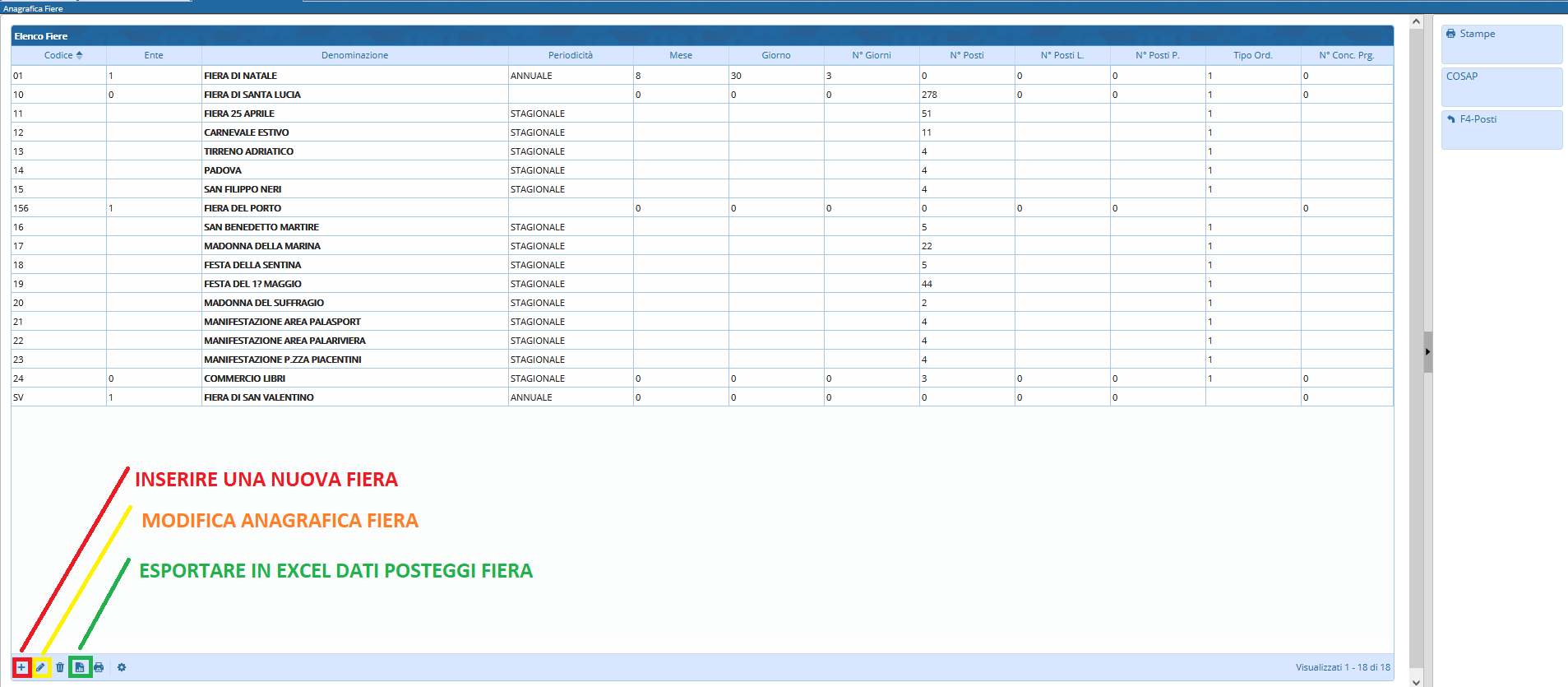
Task: Click the scroll down arrow
Action: point(1416,681)
